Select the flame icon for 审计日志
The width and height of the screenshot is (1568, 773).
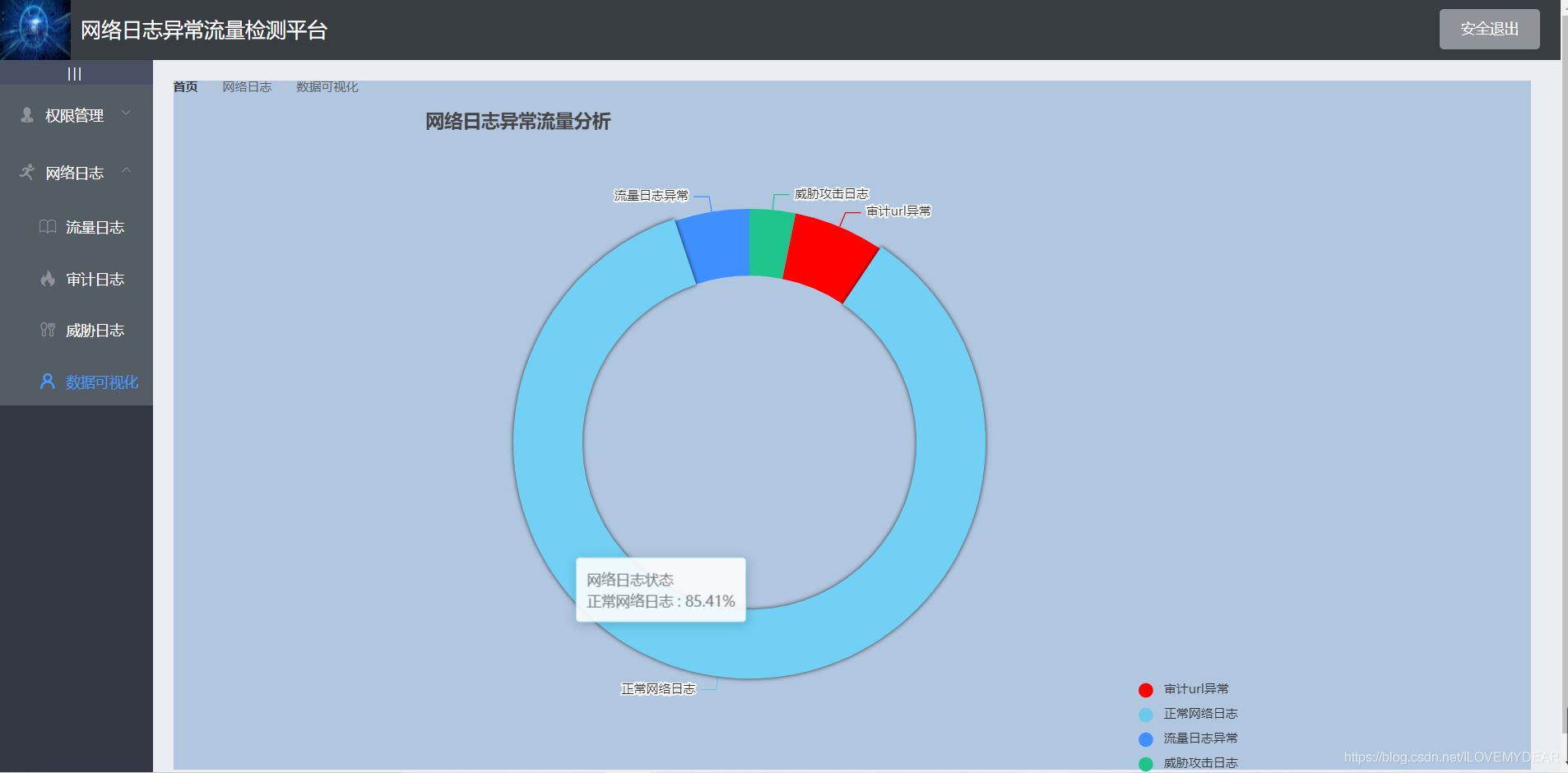[47, 279]
